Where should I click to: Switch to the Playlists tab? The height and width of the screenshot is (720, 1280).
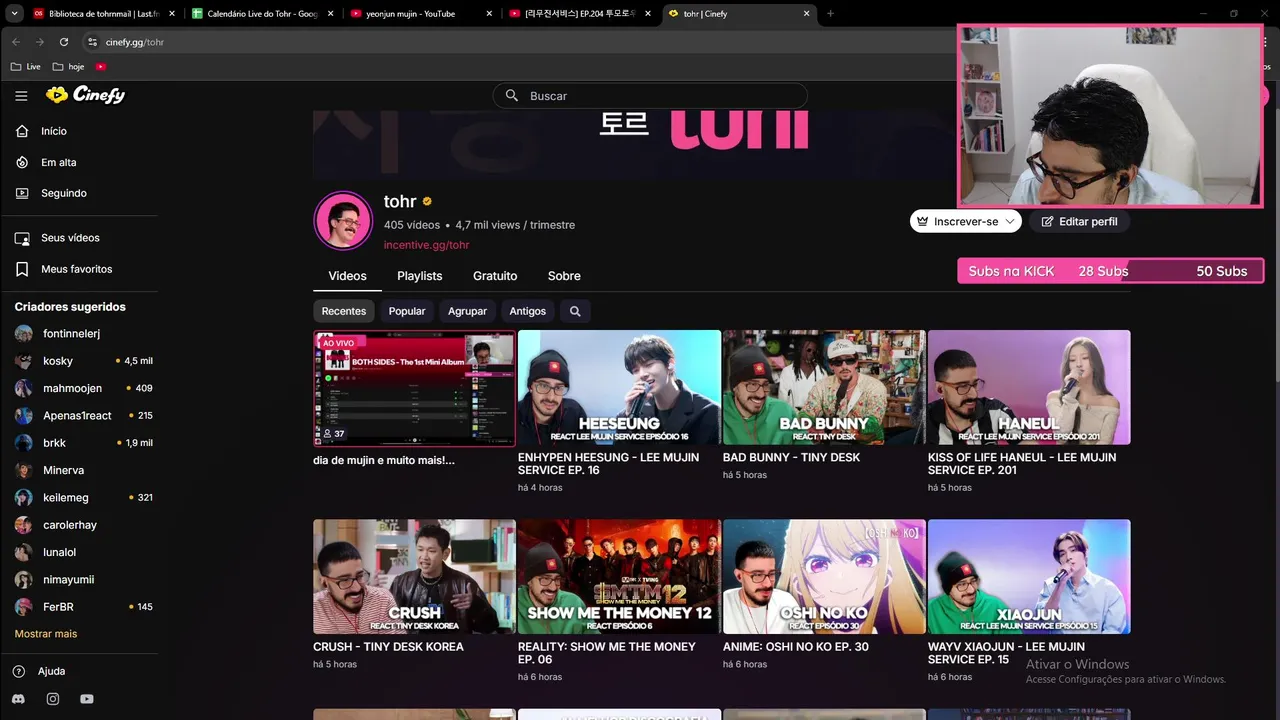click(419, 276)
